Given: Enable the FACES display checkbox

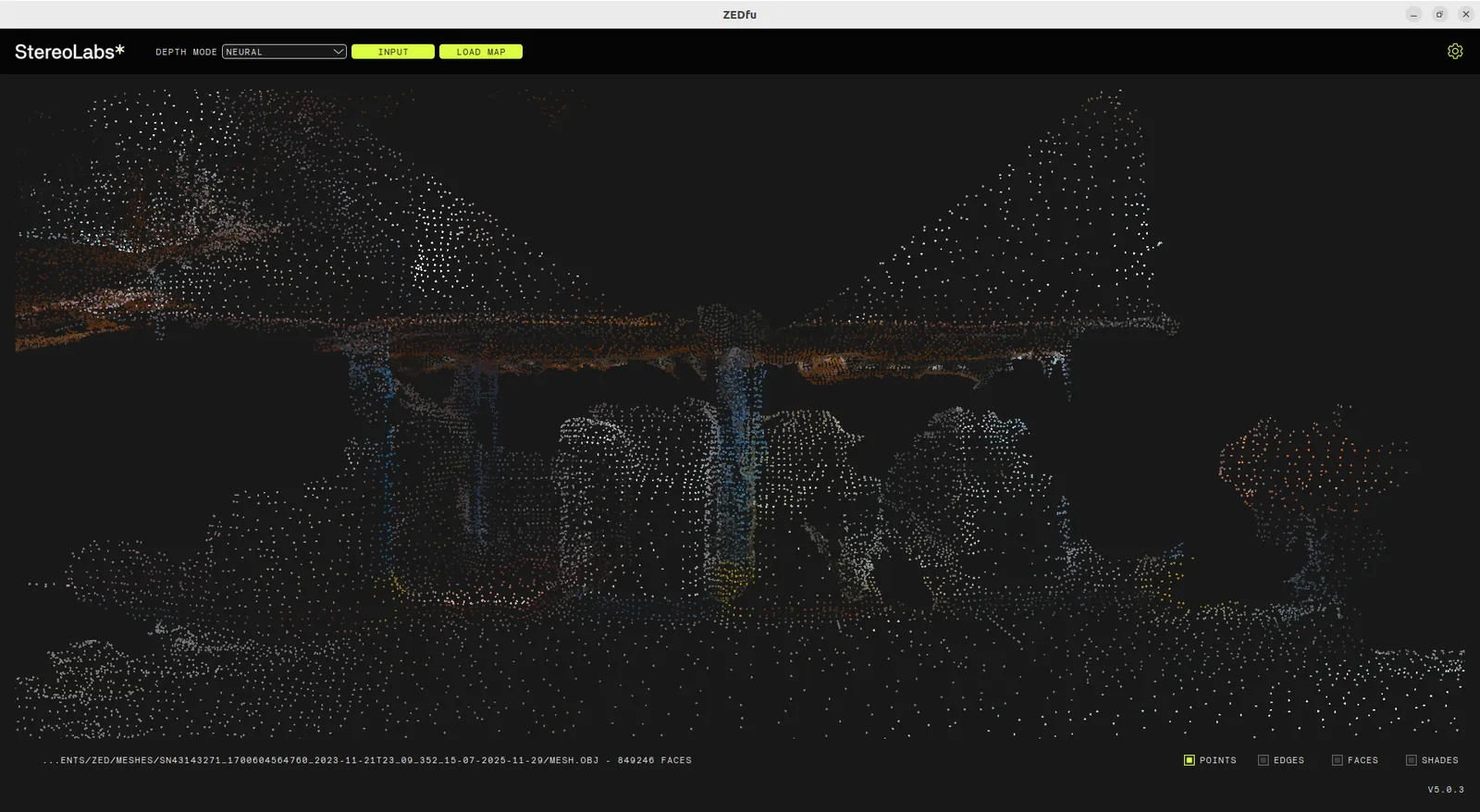Looking at the screenshot, I should 1338,760.
